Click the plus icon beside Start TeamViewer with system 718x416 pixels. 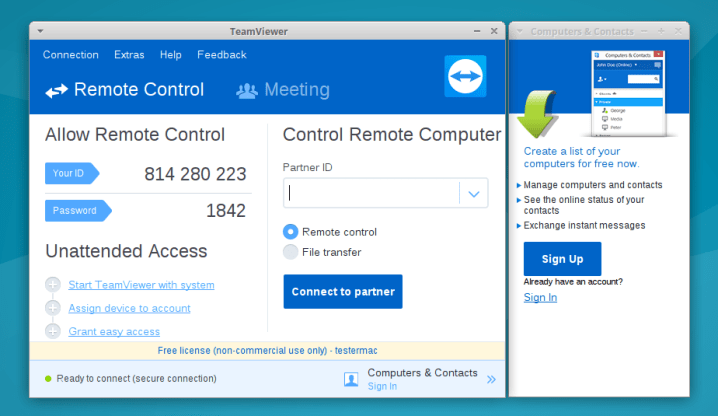coord(53,285)
